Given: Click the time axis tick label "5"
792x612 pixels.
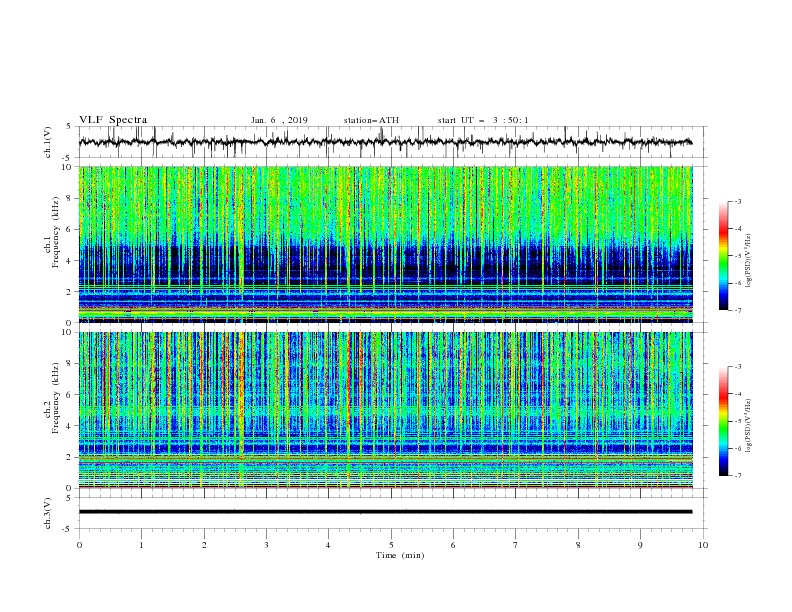Looking at the screenshot, I should pos(391,545).
